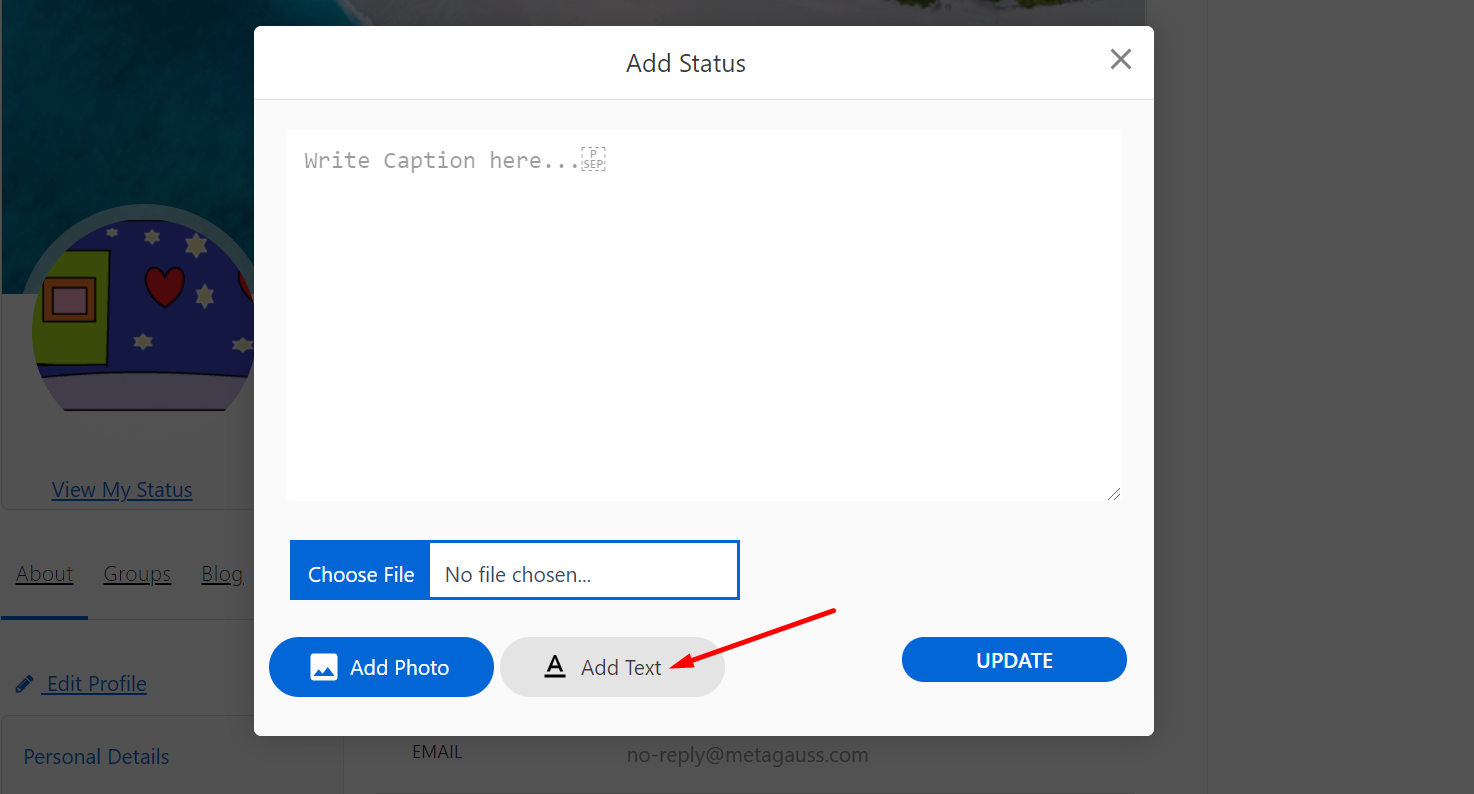Grab the caption box resize handle
Image resolution: width=1474 pixels, height=794 pixels.
click(1113, 493)
